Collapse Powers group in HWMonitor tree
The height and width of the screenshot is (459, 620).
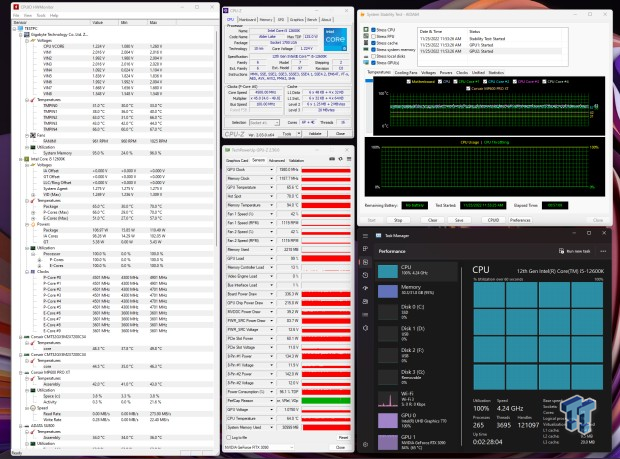click(26, 224)
